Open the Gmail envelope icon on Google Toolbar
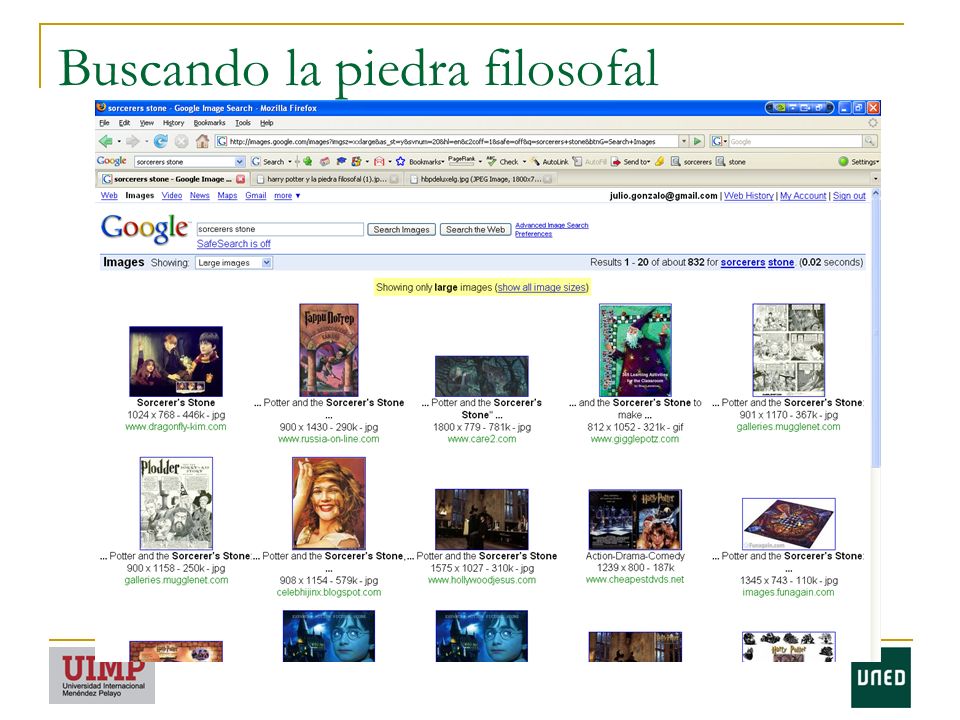 tap(379, 162)
